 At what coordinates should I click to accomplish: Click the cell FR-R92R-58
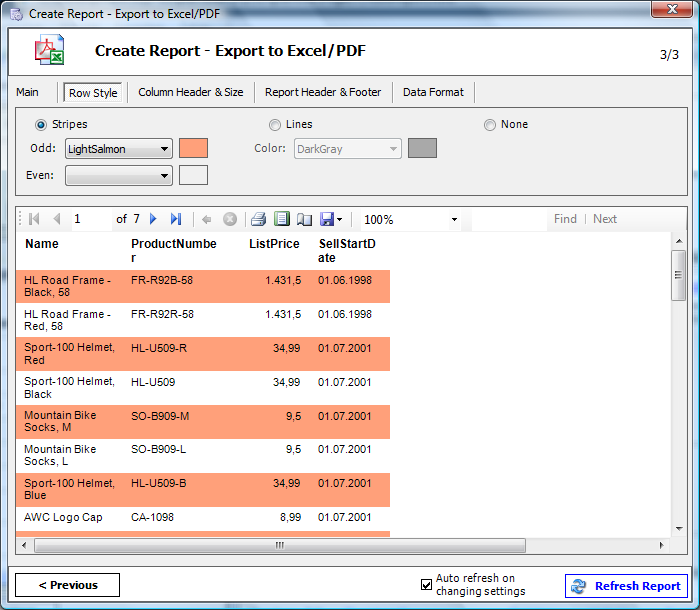coord(162,314)
